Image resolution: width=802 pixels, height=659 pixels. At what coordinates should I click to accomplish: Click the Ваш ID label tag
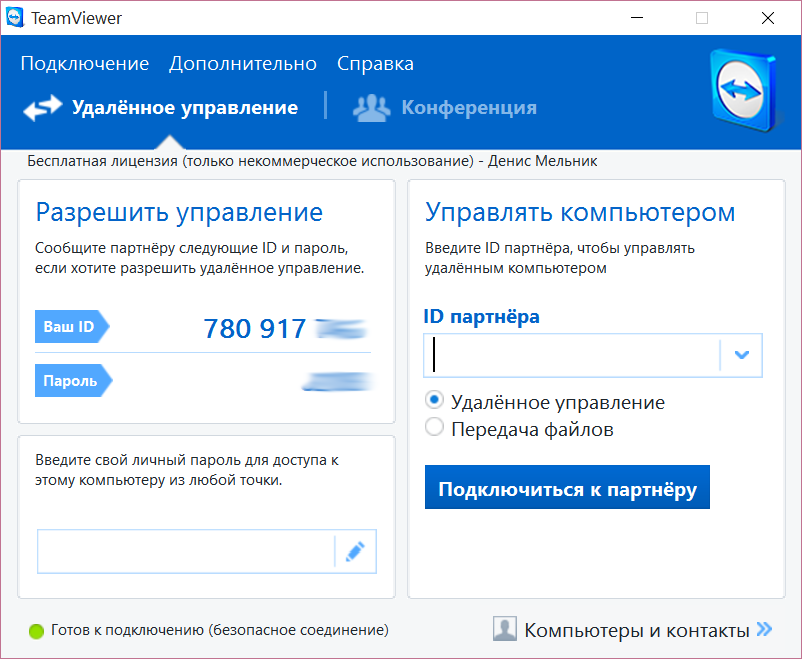coord(72,326)
